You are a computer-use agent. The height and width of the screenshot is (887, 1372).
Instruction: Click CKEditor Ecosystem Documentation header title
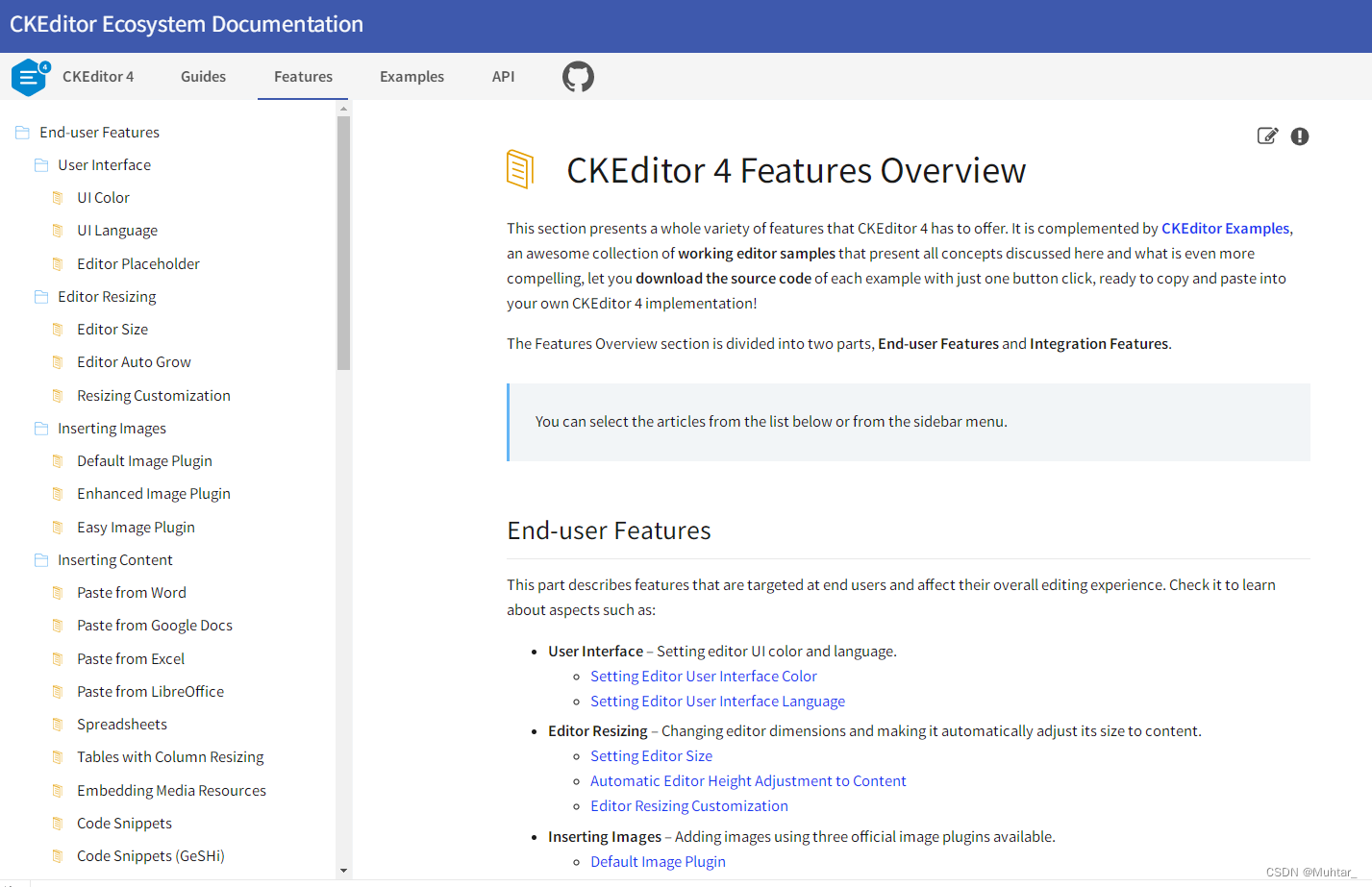(x=187, y=24)
